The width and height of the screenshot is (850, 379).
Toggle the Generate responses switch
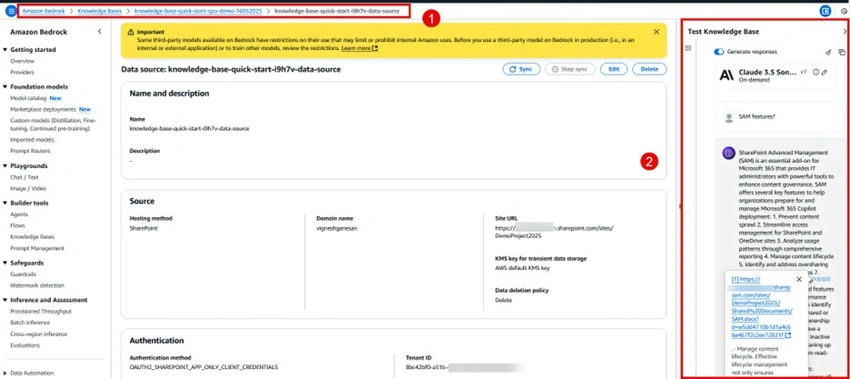click(x=719, y=52)
